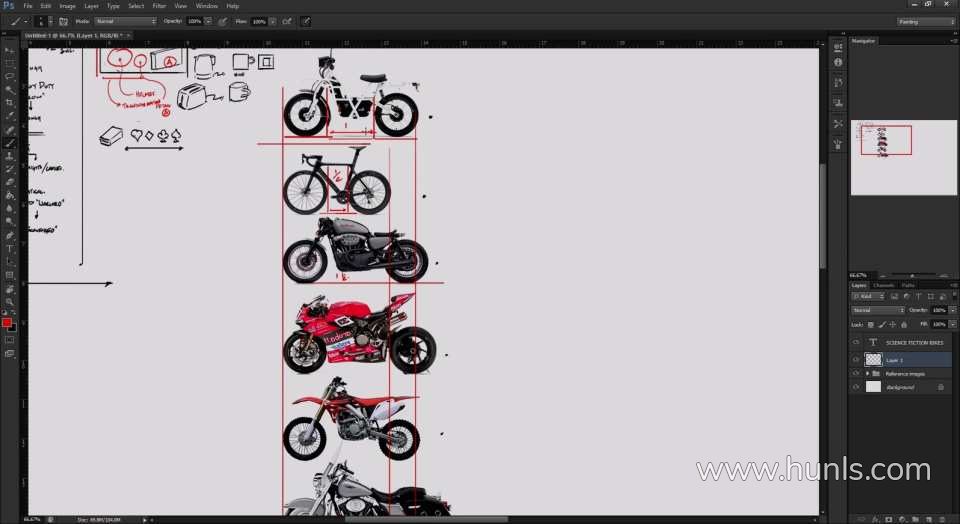The image size is (960, 524).
Task: Select the Crop tool
Action: click(9, 103)
